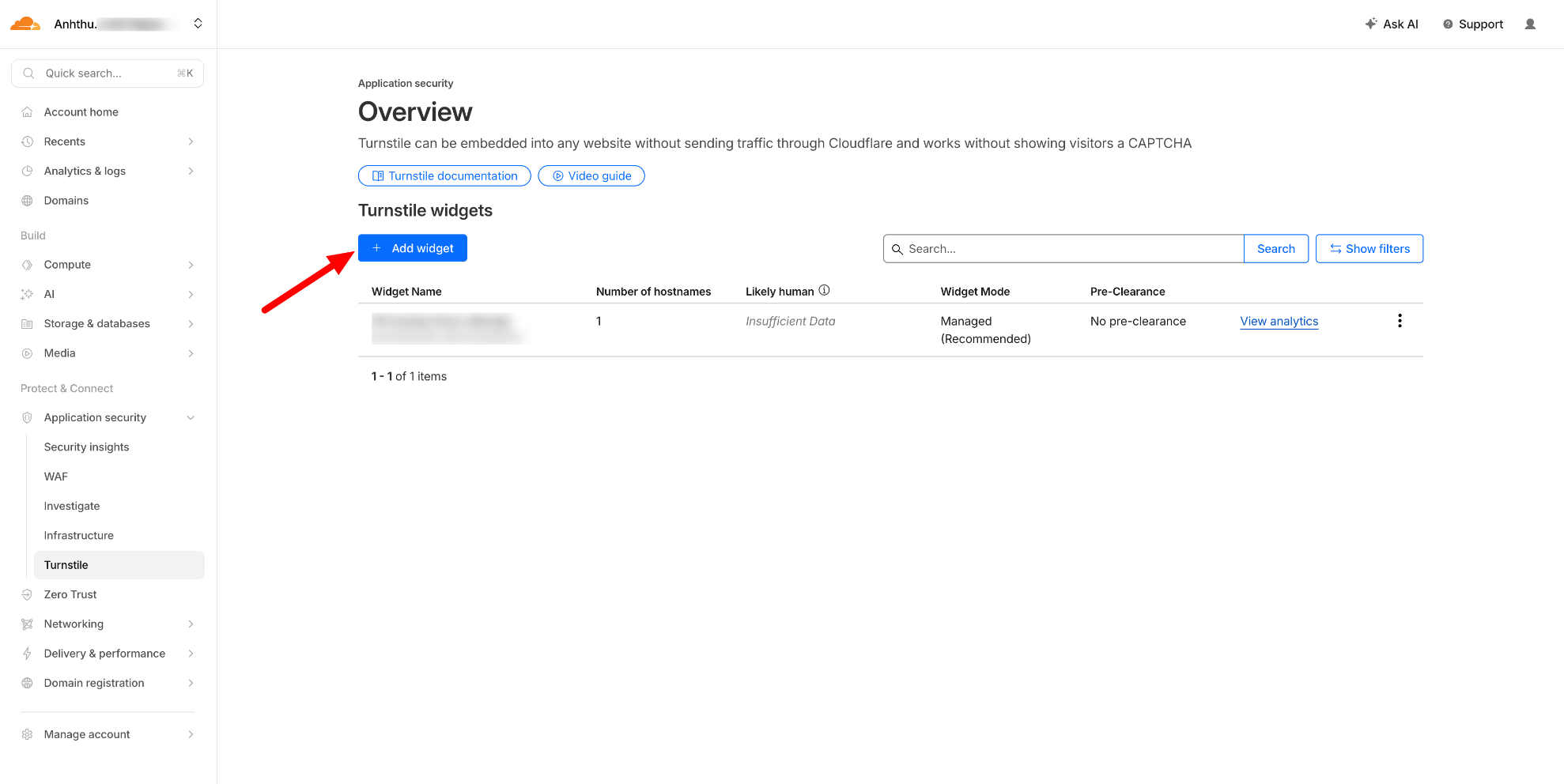Click the 'Managed (Recommended)' cell

tap(986, 330)
